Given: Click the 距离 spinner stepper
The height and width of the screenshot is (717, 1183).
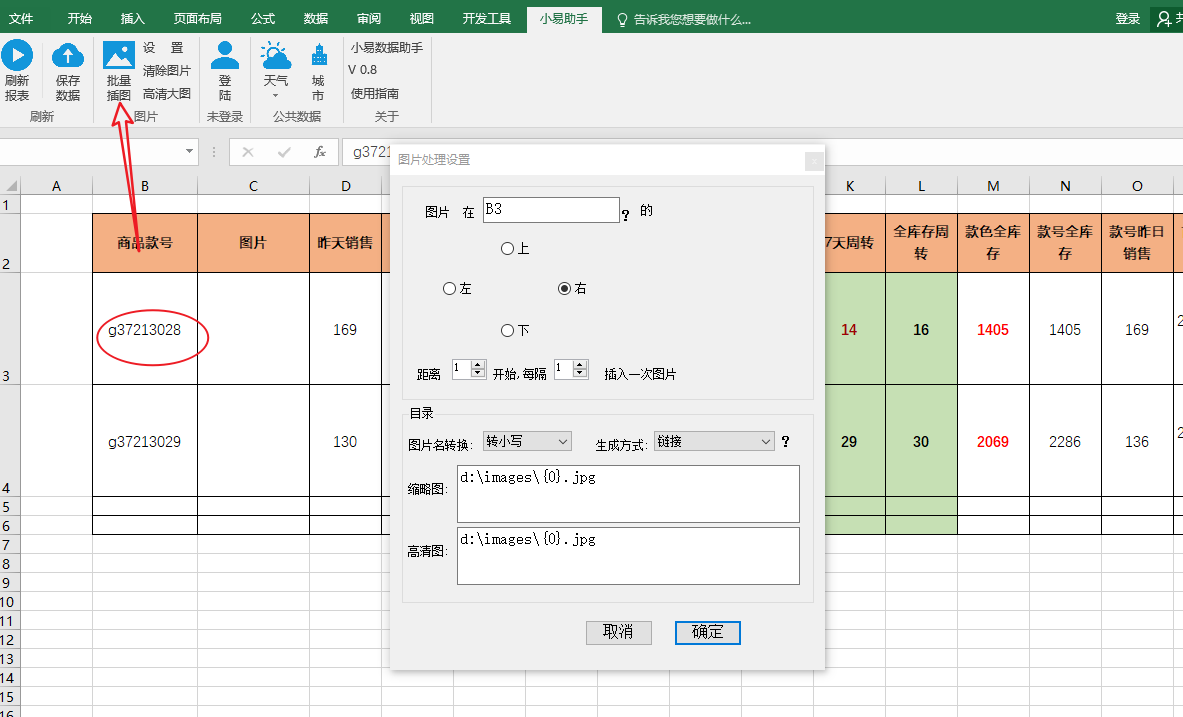Looking at the screenshot, I should point(477,369).
